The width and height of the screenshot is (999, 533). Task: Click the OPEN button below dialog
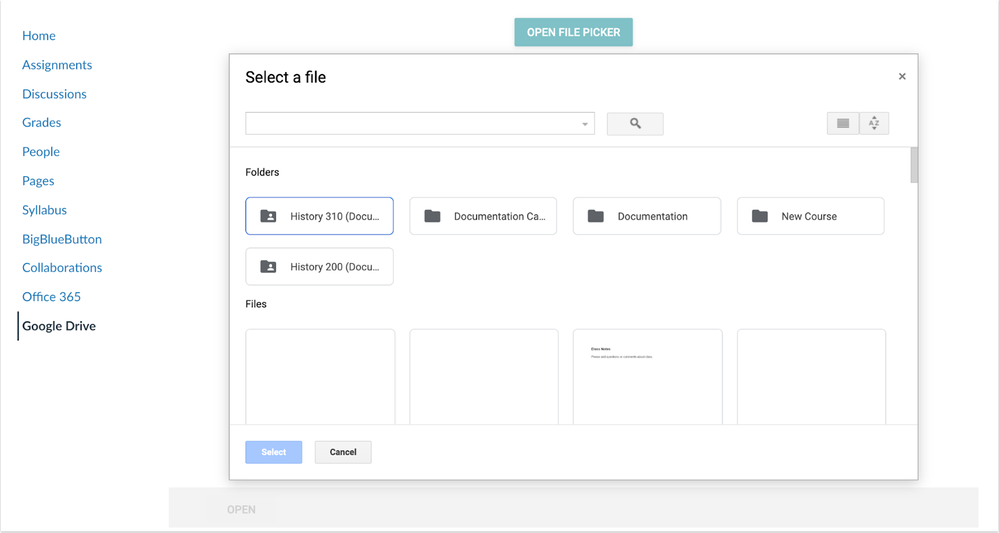[x=241, y=509]
